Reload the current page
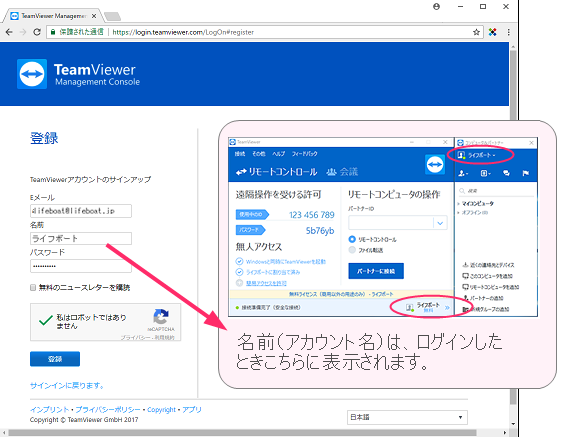Viewport: 566px width, 437px height. (37, 32)
